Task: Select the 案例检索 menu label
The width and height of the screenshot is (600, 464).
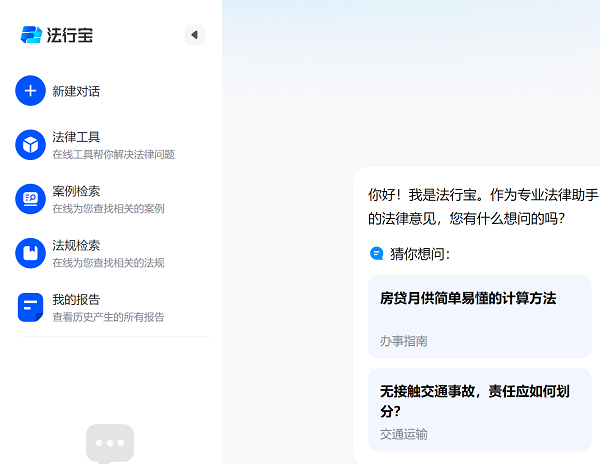Action: 76,191
